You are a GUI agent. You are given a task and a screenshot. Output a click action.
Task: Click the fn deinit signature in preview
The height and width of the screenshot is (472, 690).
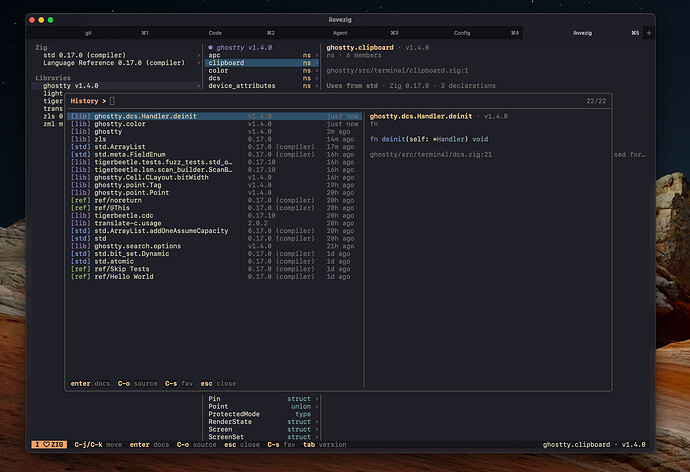point(429,139)
